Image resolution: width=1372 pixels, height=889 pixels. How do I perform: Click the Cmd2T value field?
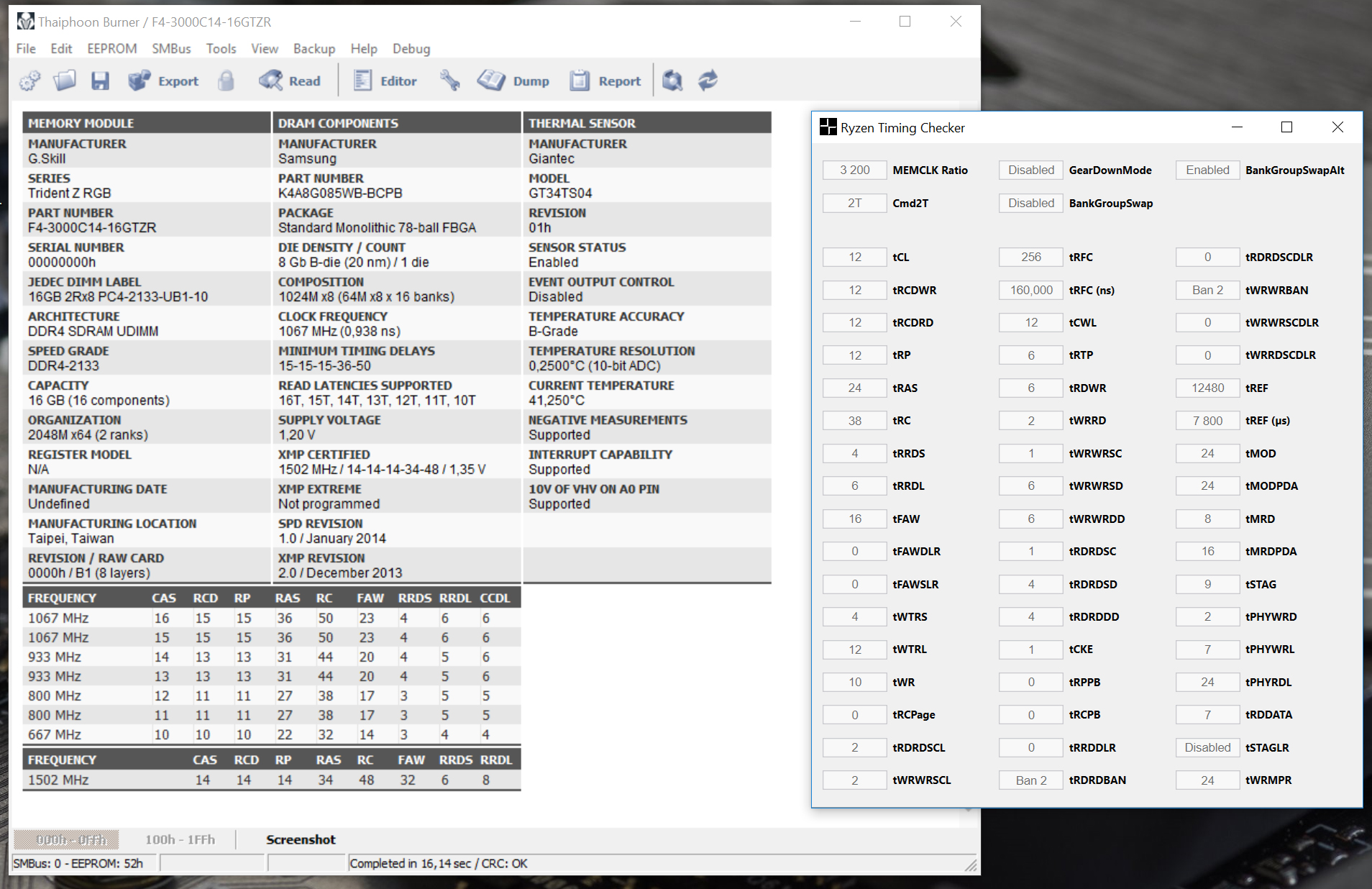[854, 203]
